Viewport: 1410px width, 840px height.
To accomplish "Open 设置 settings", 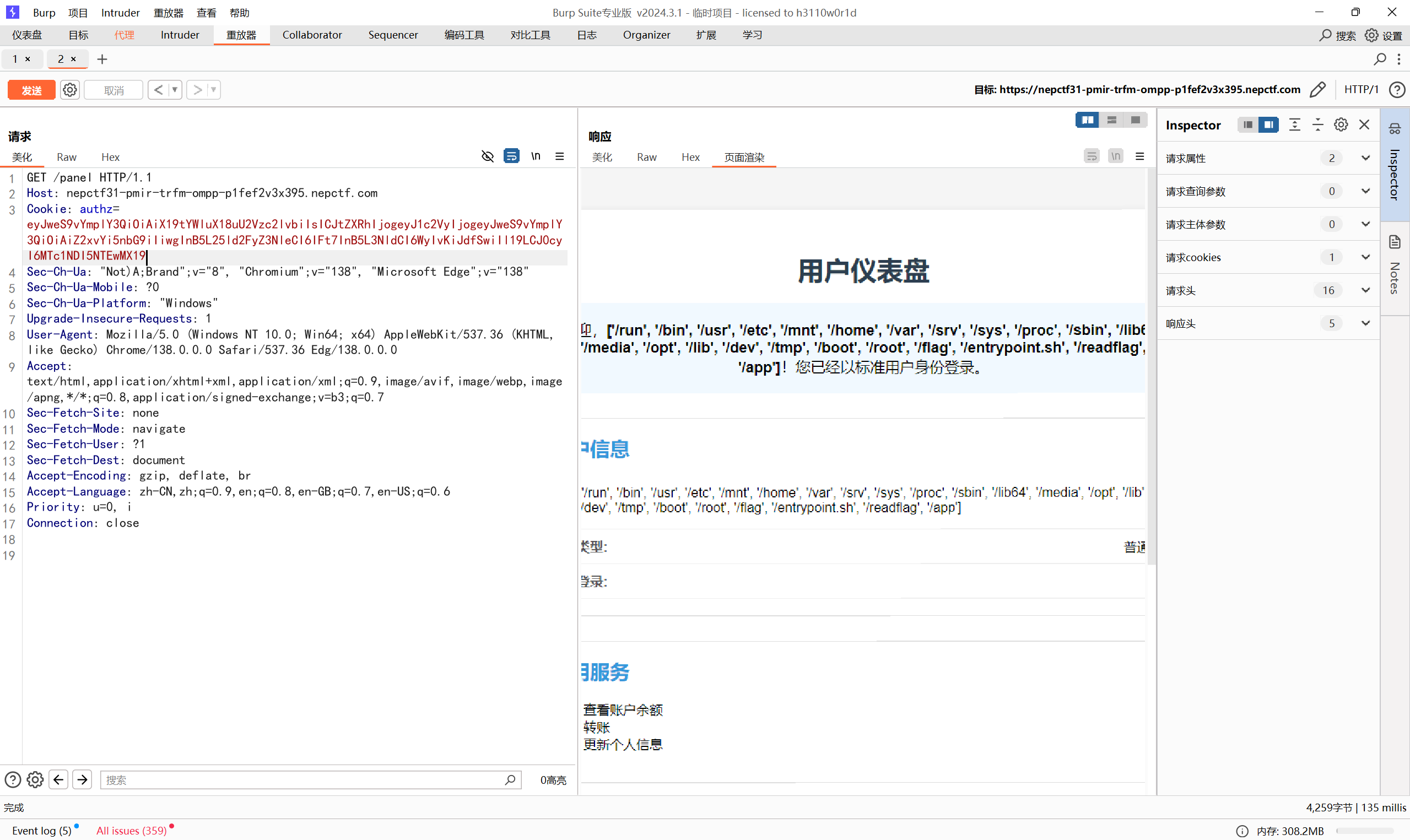I will [x=1384, y=35].
